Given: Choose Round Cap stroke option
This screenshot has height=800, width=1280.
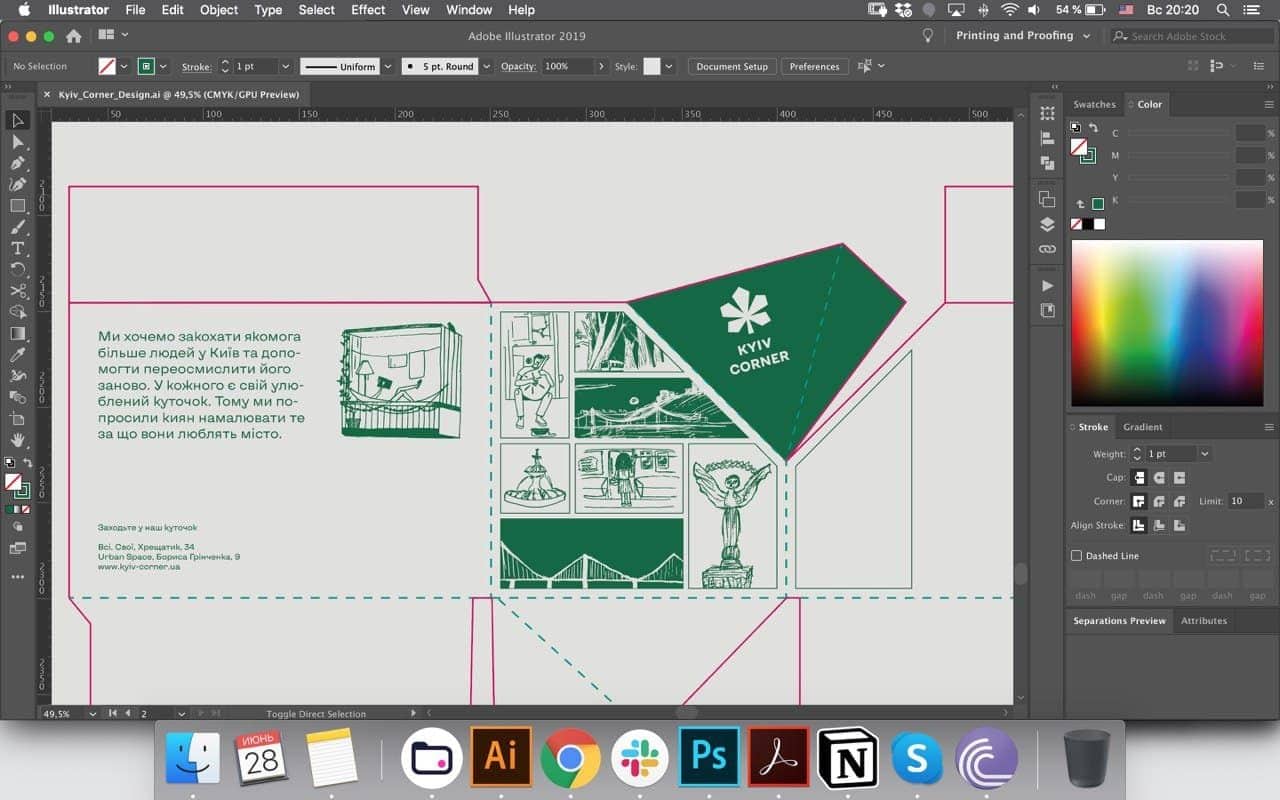Looking at the screenshot, I should click(1159, 478).
